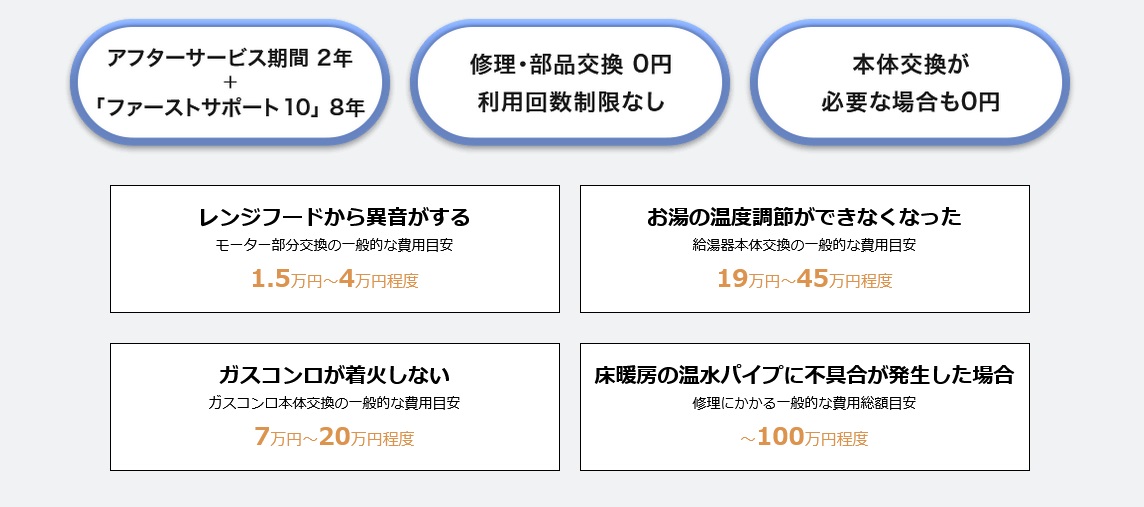Click the お湯の温度調節ができなくなった heading
Viewport: 1144px width, 507px height.
(804, 217)
